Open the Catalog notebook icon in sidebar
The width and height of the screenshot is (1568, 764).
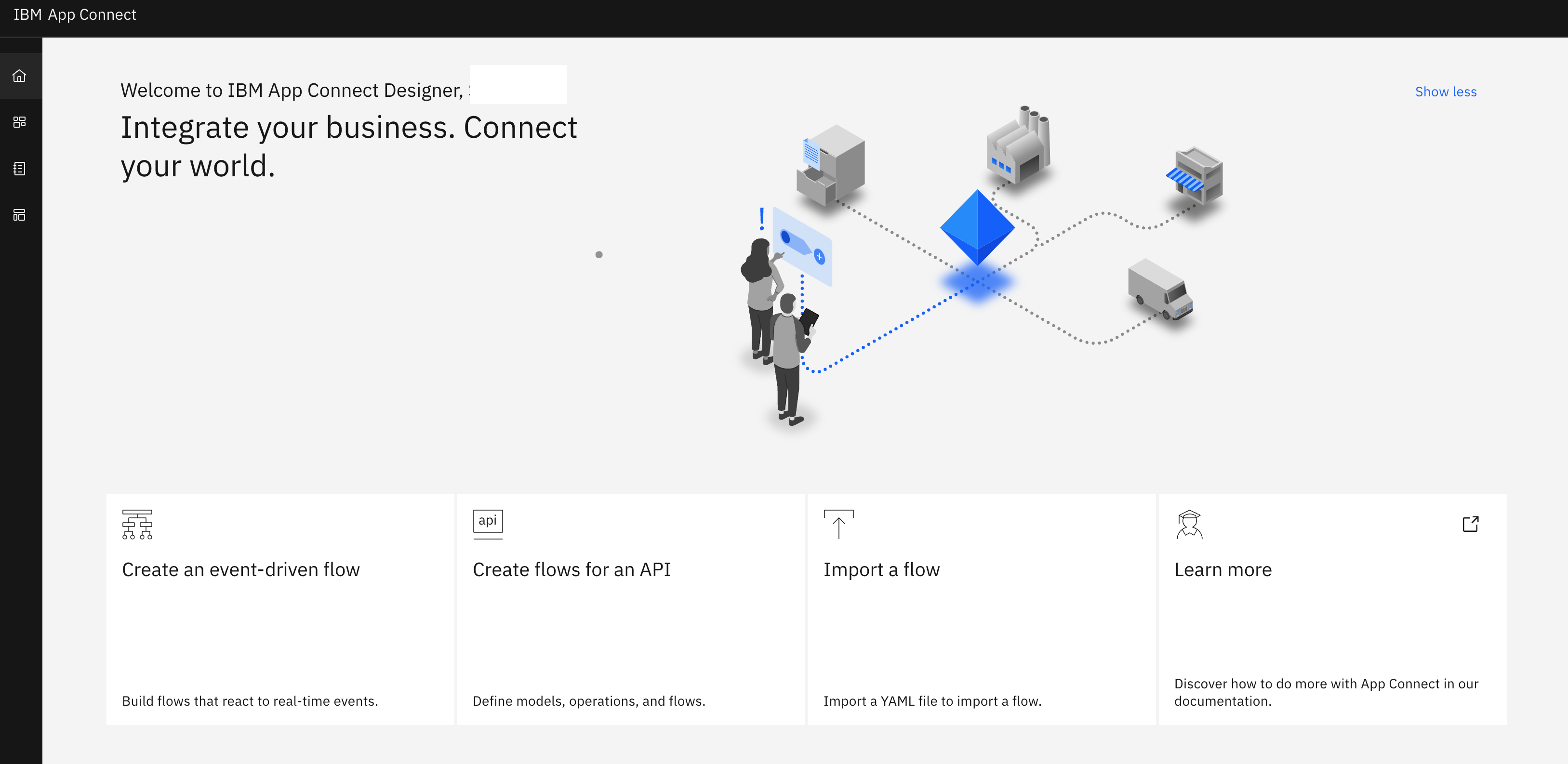pyautogui.click(x=19, y=169)
